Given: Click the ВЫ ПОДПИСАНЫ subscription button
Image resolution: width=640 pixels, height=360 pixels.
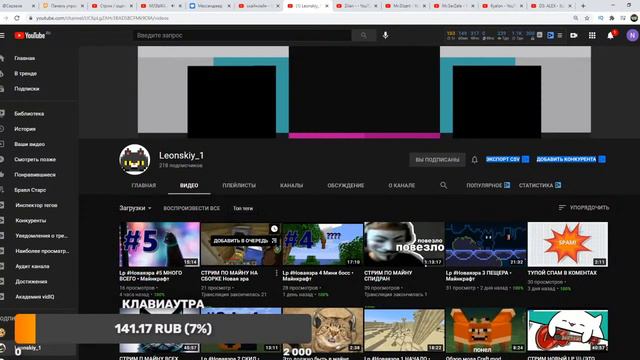Looking at the screenshot, I should [437, 160].
